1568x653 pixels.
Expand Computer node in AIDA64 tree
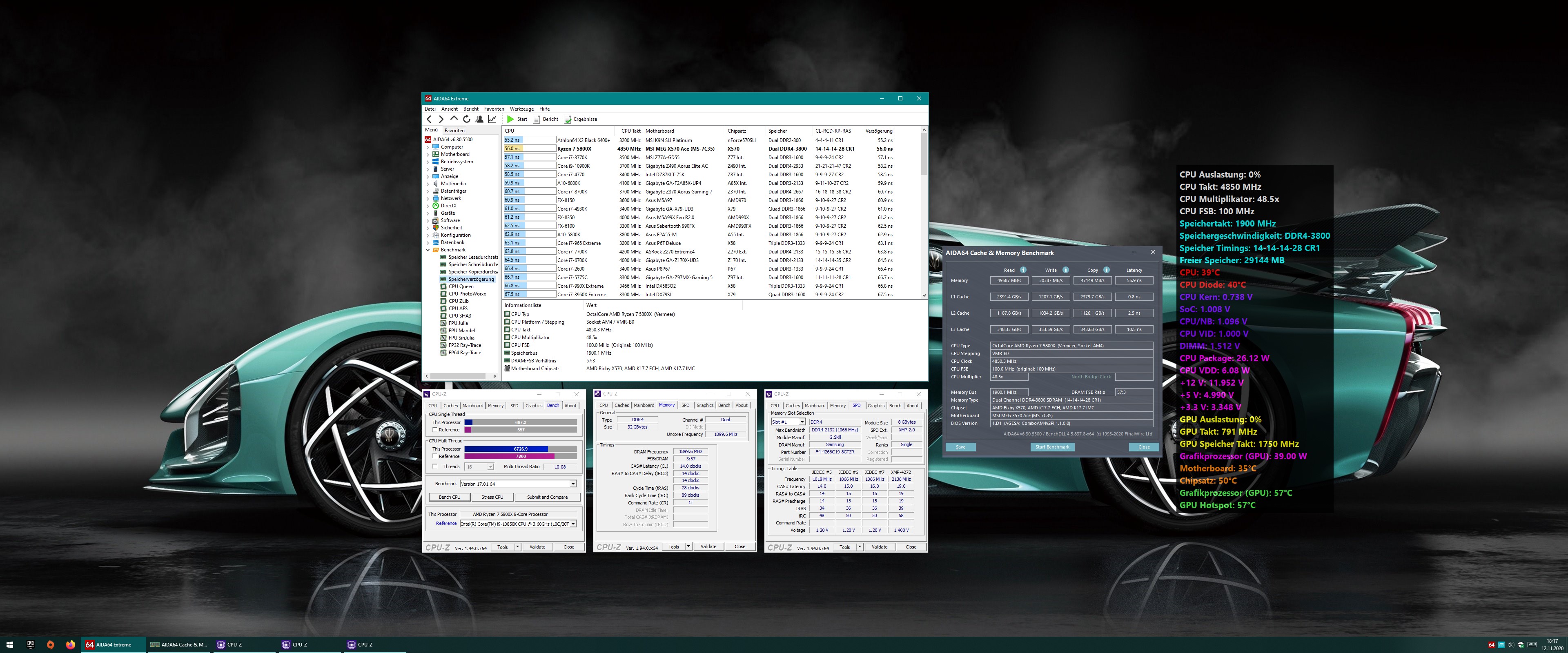click(427, 147)
